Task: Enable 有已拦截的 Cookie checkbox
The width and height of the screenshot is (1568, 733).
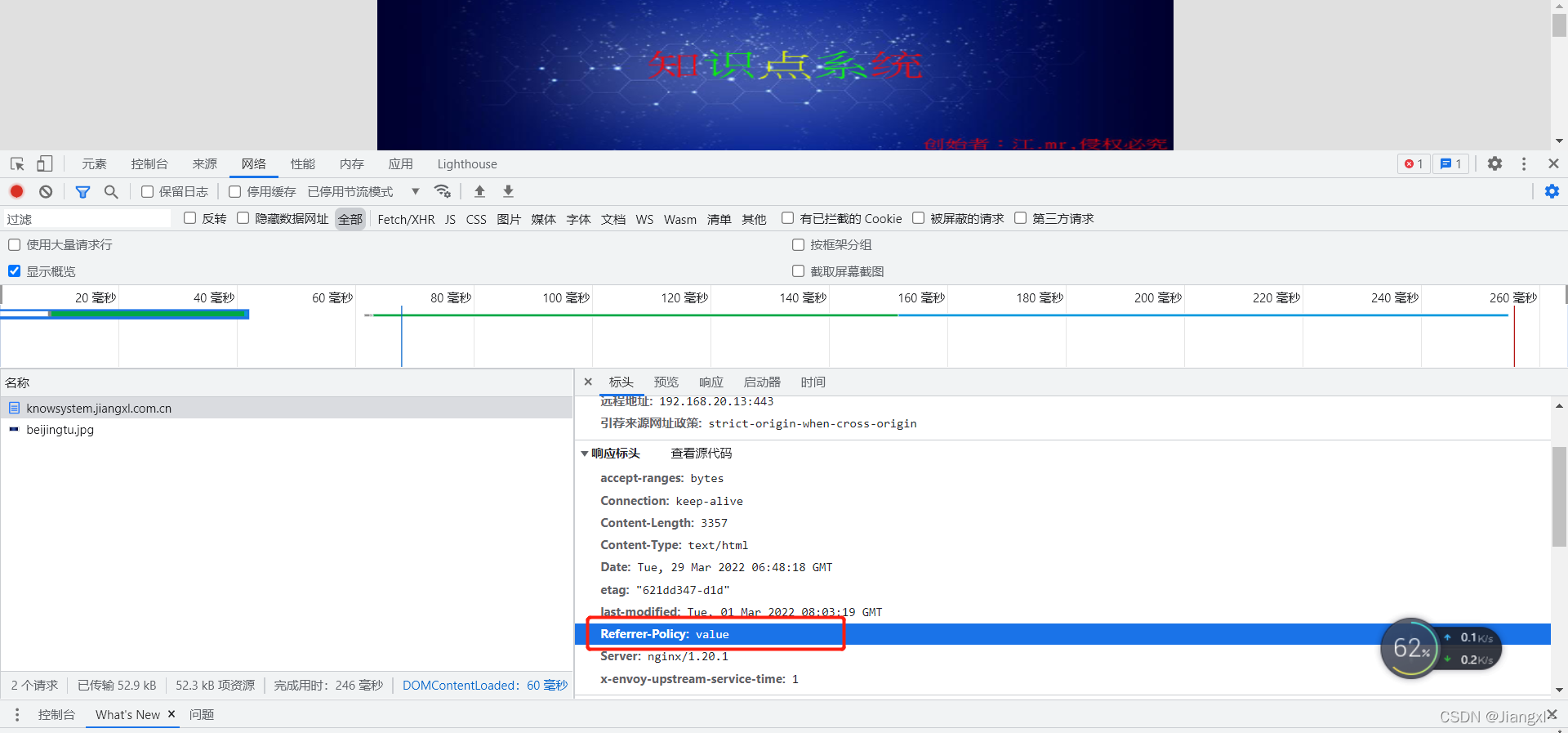Action: [x=788, y=218]
